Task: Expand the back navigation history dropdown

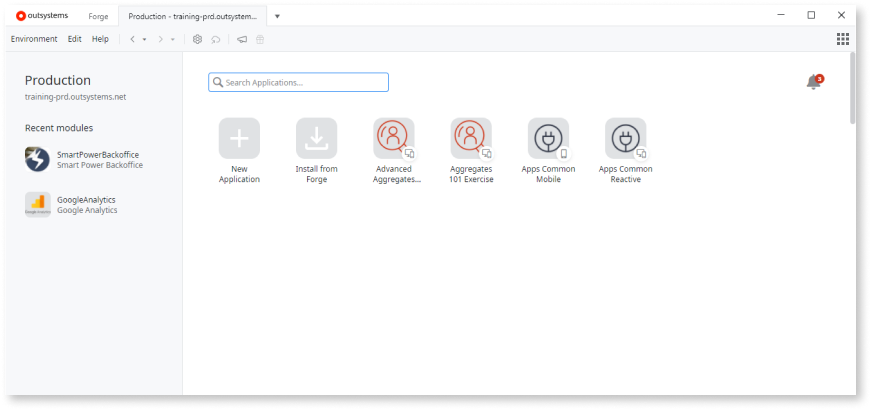Action: pyautogui.click(x=144, y=39)
